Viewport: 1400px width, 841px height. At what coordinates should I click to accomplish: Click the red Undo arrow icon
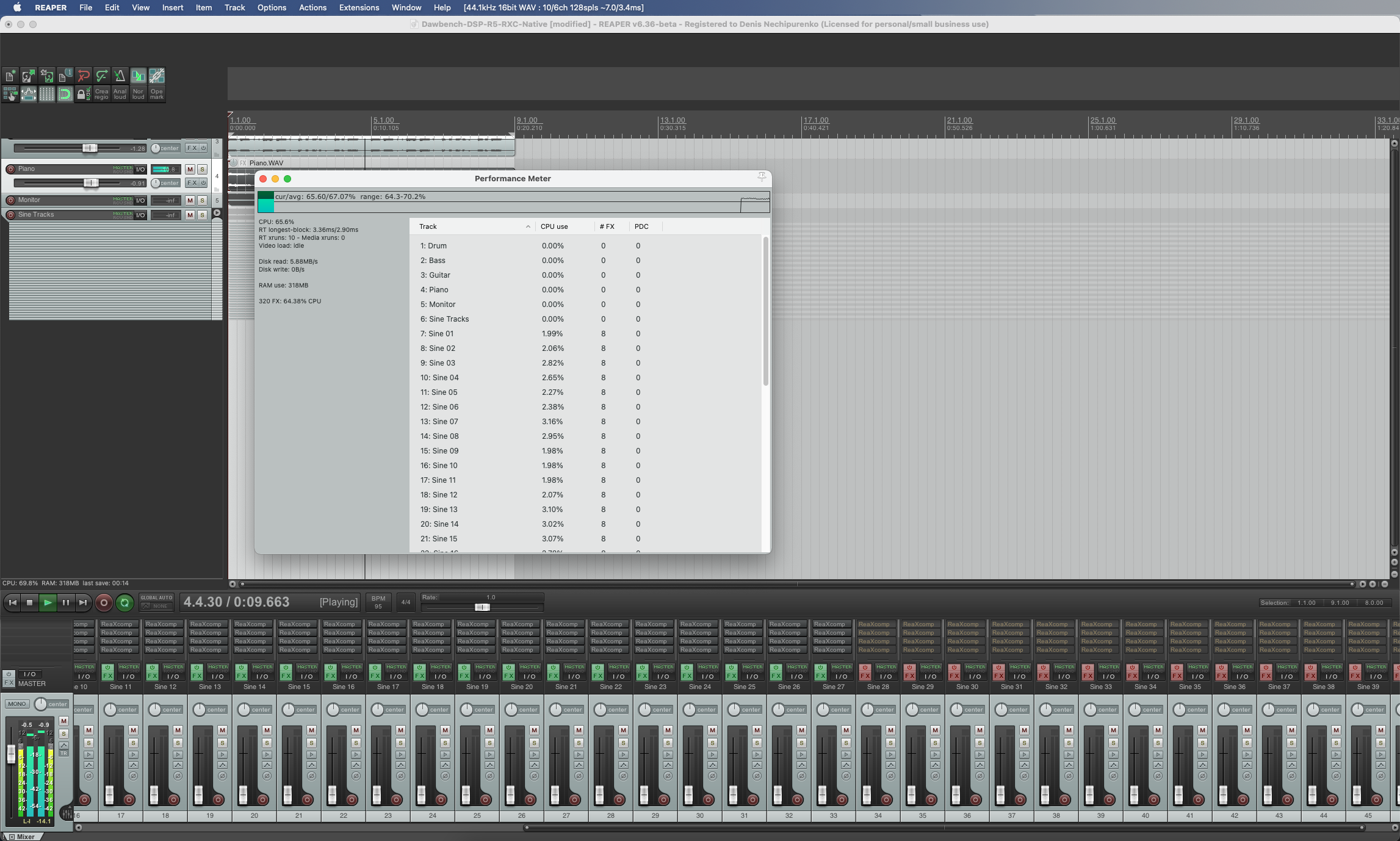click(84, 76)
